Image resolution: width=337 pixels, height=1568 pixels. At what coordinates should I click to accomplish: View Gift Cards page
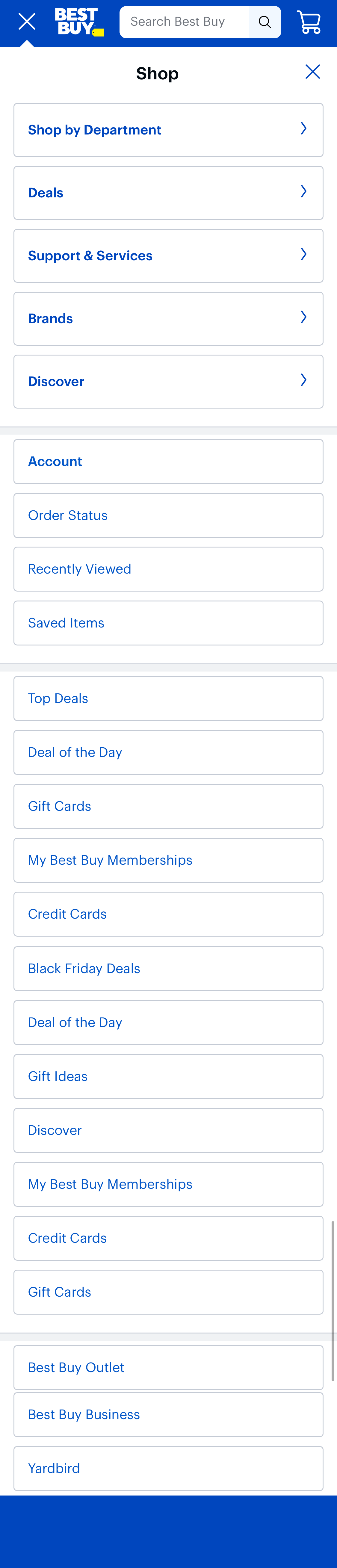pyautogui.click(x=168, y=806)
